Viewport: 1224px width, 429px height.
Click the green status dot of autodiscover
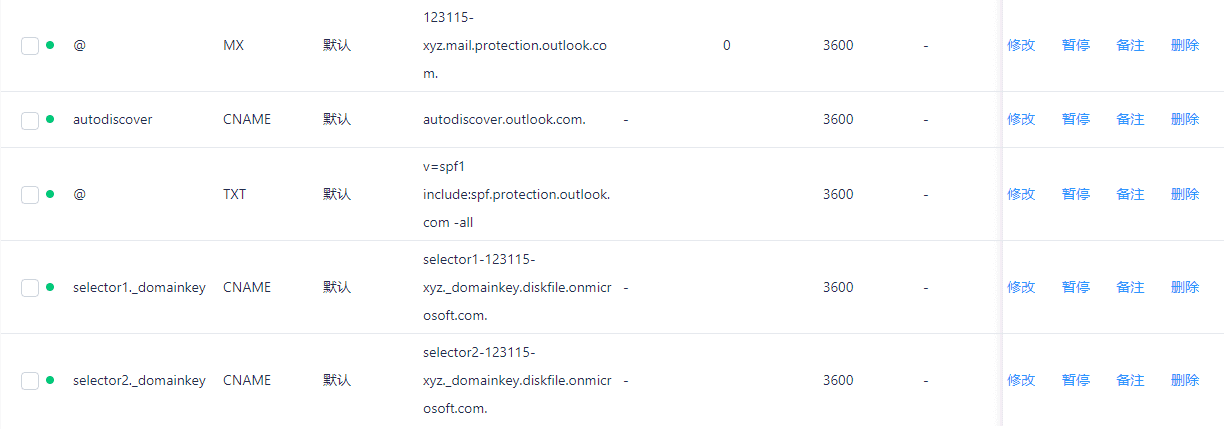pyautogui.click(x=50, y=119)
